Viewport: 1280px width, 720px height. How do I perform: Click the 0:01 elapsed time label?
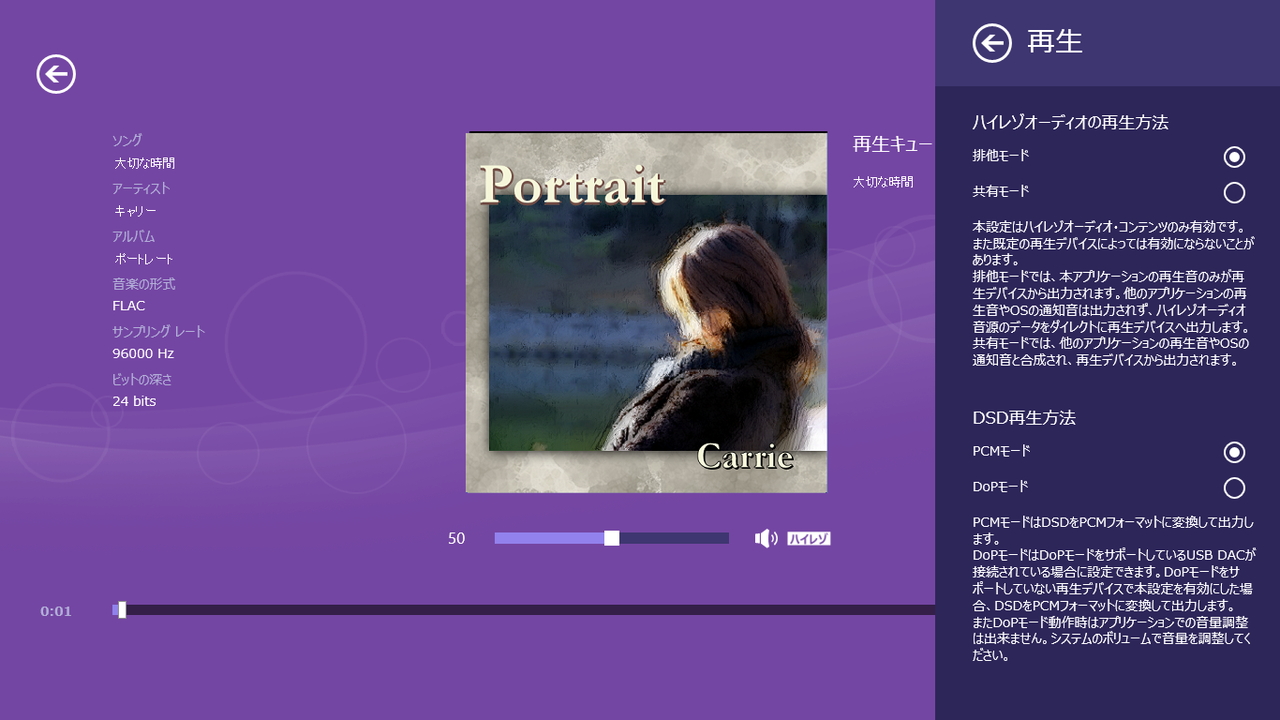point(56,611)
